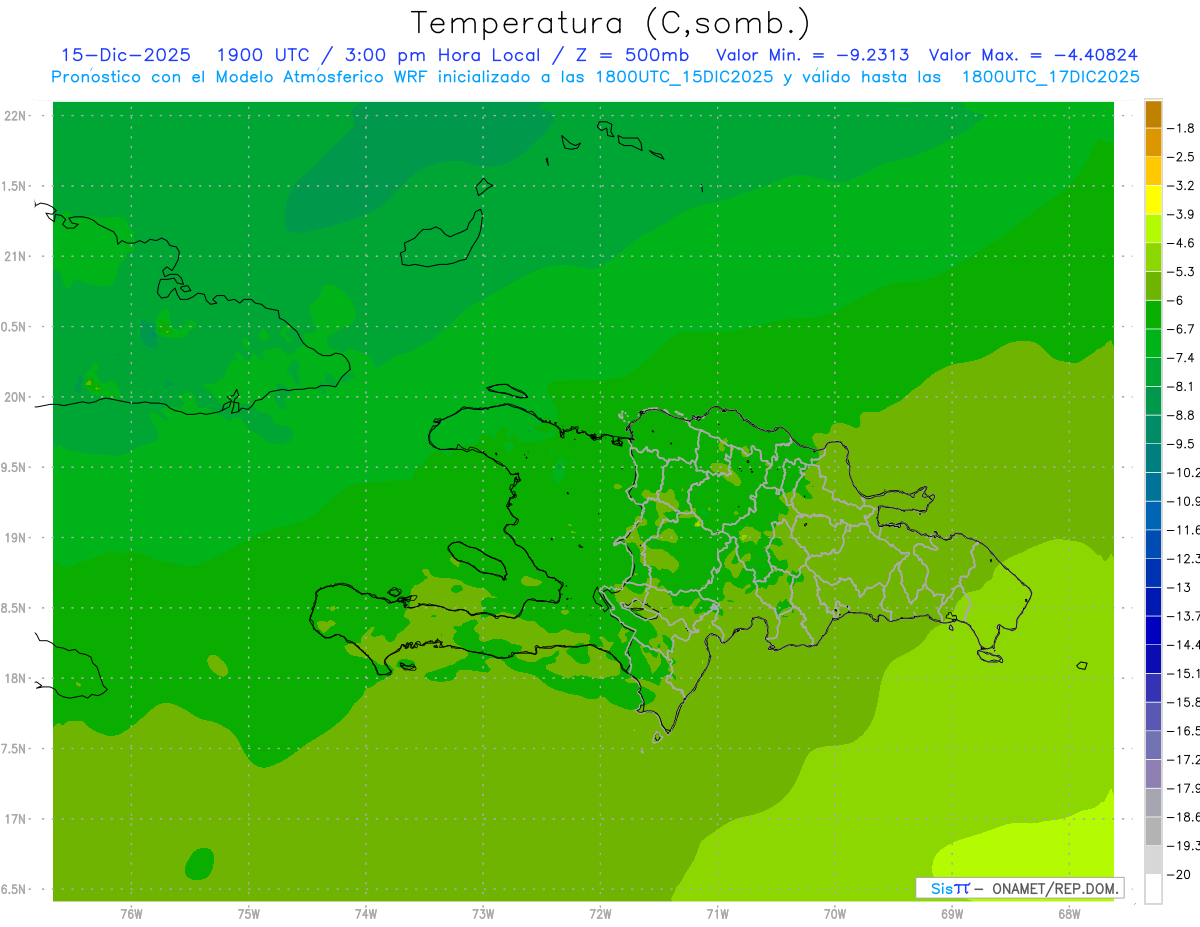Click the '-13' colorbar value
The height and width of the screenshot is (927, 1200).
1182,587
